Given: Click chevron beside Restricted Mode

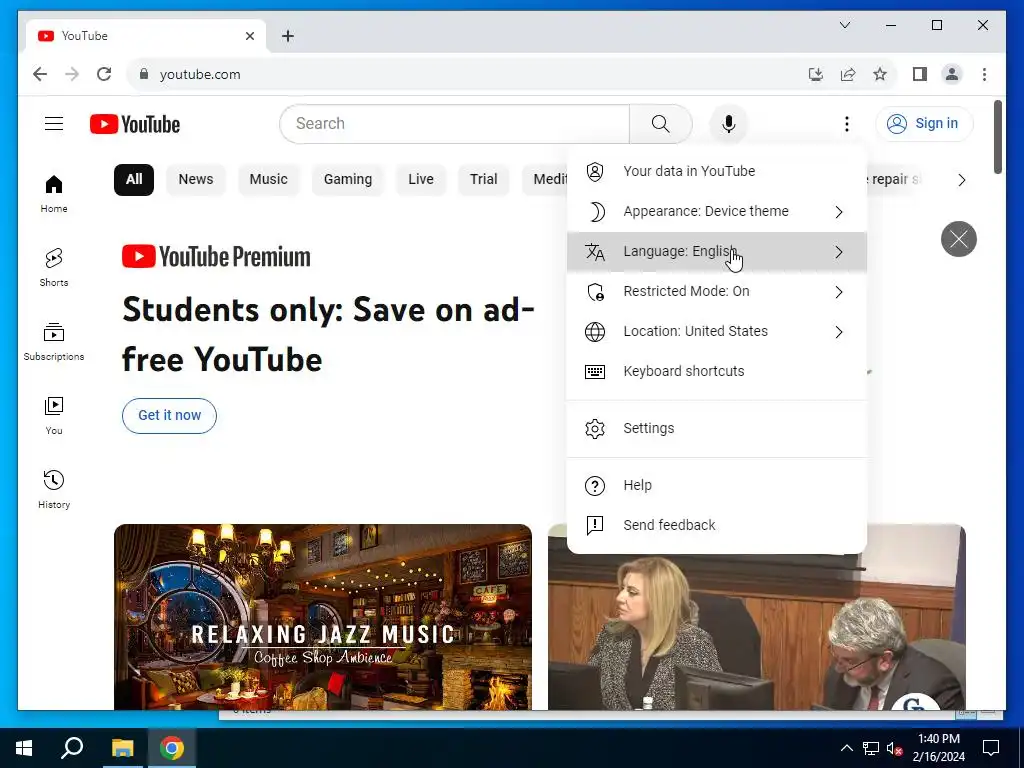Looking at the screenshot, I should click(839, 292).
